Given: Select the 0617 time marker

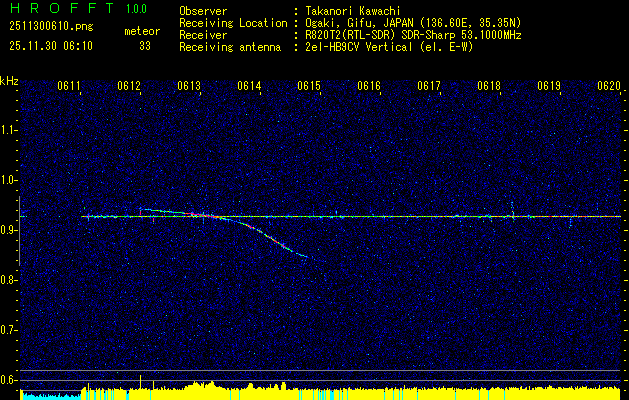Looking at the screenshot, I should click(429, 87).
